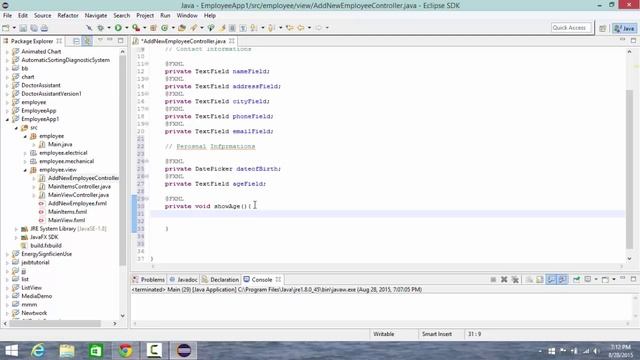
Task: Click the Display Selected Console icon
Action: point(588,280)
